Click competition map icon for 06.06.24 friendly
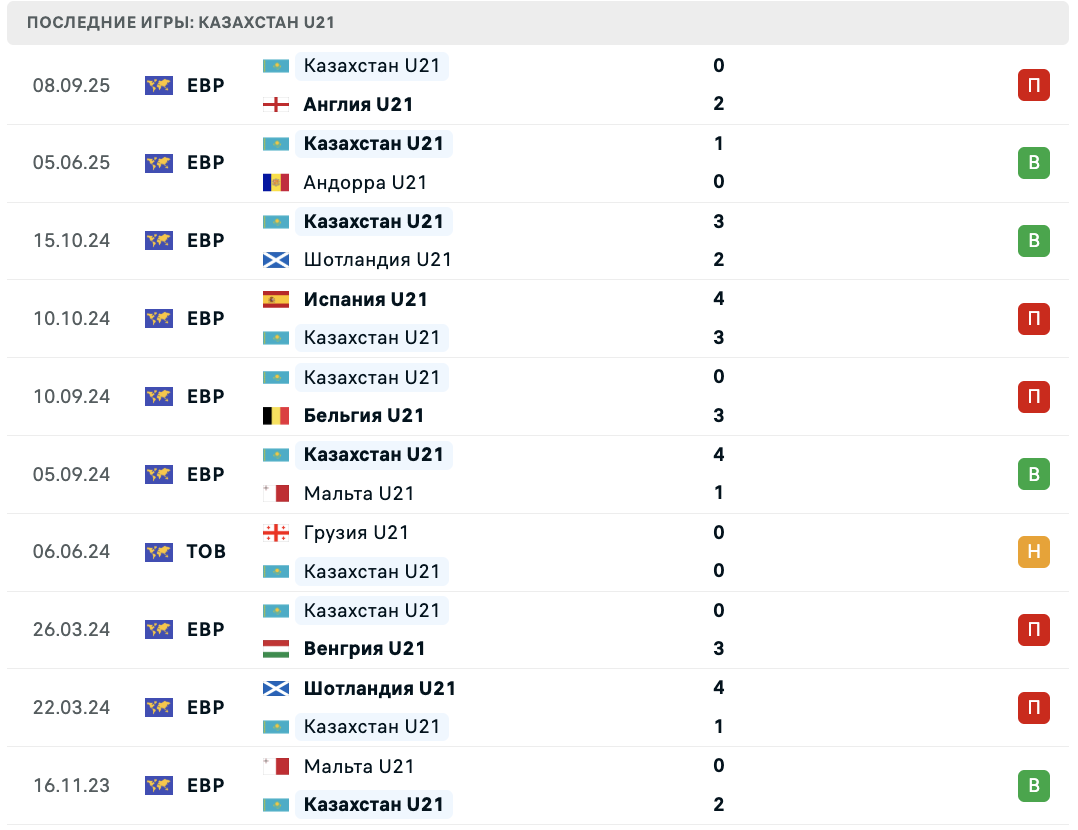Screen dimensions: 1078x830 tap(158, 552)
